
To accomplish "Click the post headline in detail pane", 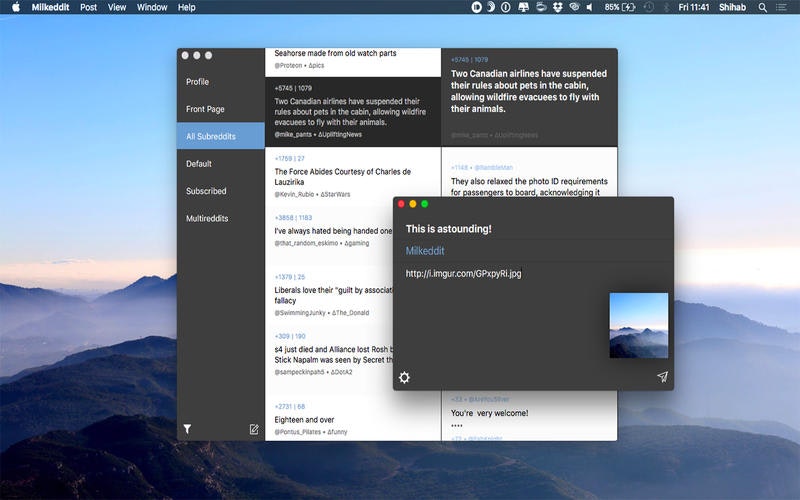I will pos(529,91).
